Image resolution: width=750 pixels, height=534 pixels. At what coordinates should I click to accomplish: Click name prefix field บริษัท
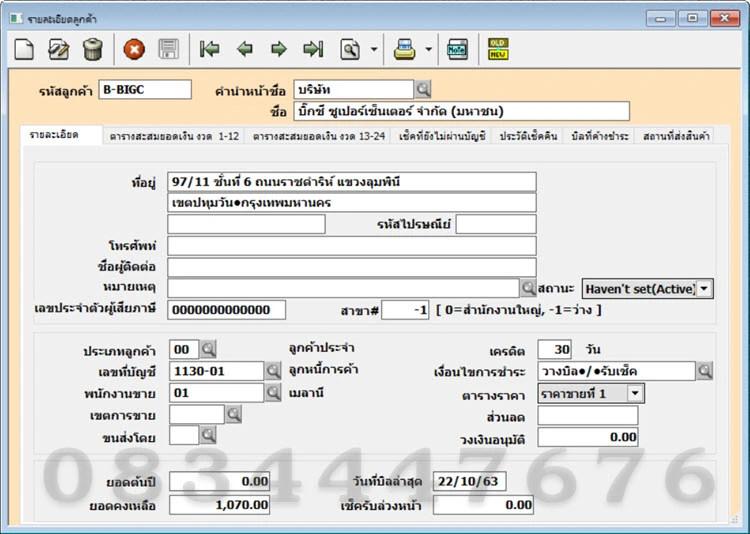(354, 89)
